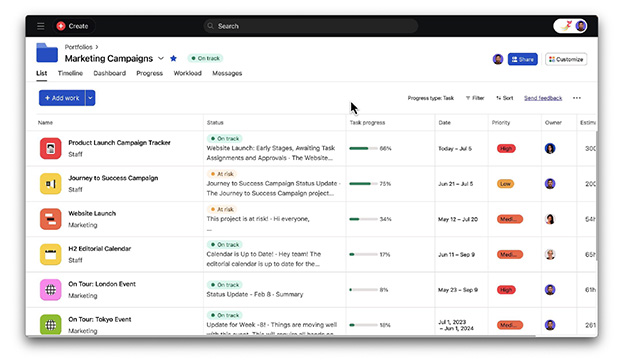Click the owner avatar on Journey to Success row

point(549,184)
